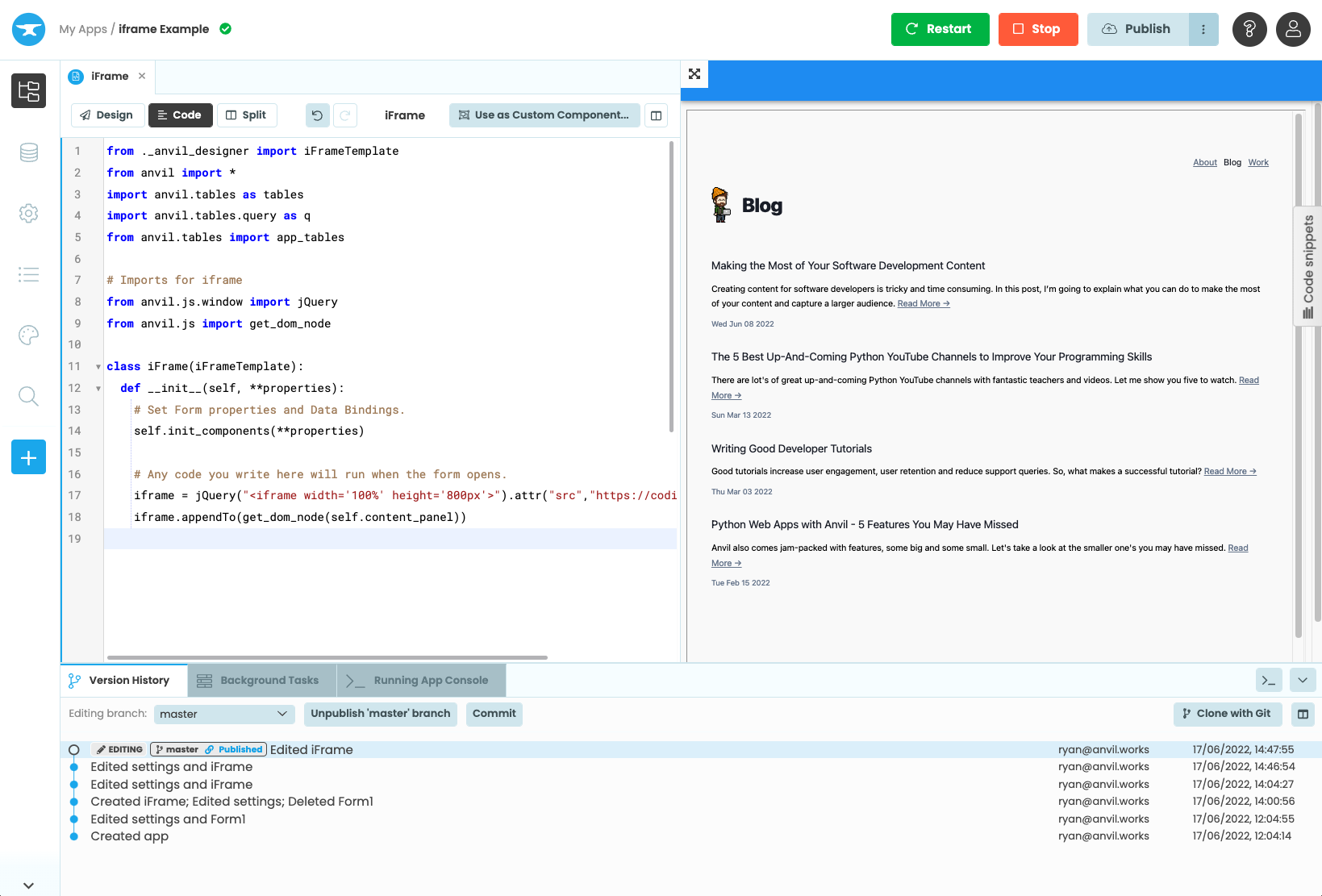Open the Data Tables sidebar icon
The height and width of the screenshot is (896, 1322).
click(28, 152)
